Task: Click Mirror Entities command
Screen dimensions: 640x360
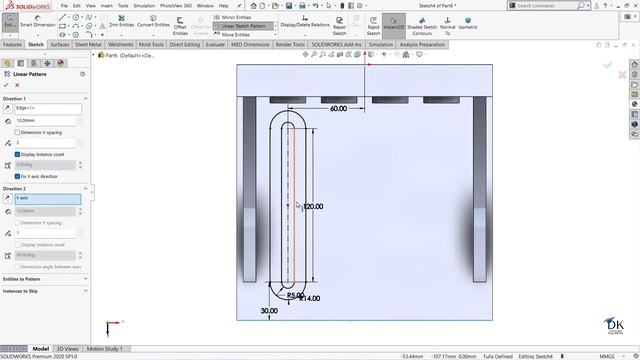Action: tap(232, 18)
